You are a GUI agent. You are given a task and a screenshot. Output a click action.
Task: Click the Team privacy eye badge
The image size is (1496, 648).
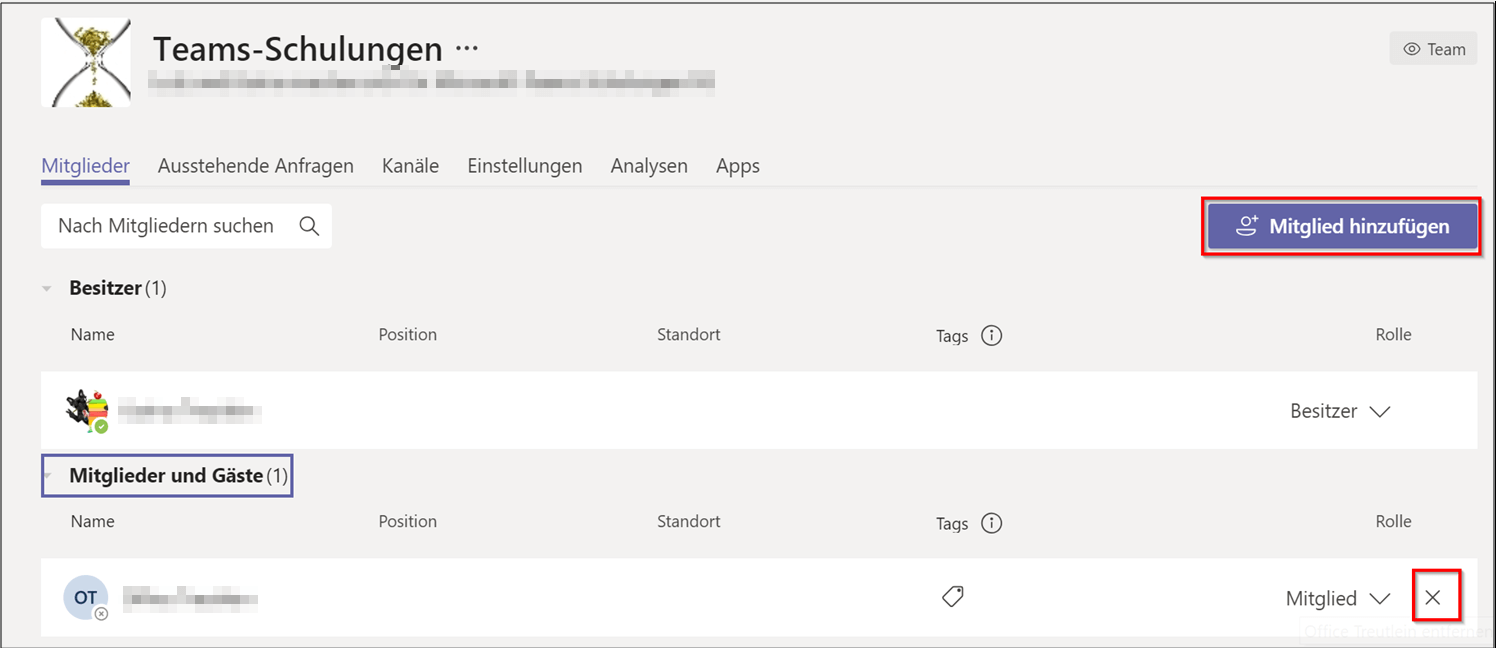coord(1433,49)
